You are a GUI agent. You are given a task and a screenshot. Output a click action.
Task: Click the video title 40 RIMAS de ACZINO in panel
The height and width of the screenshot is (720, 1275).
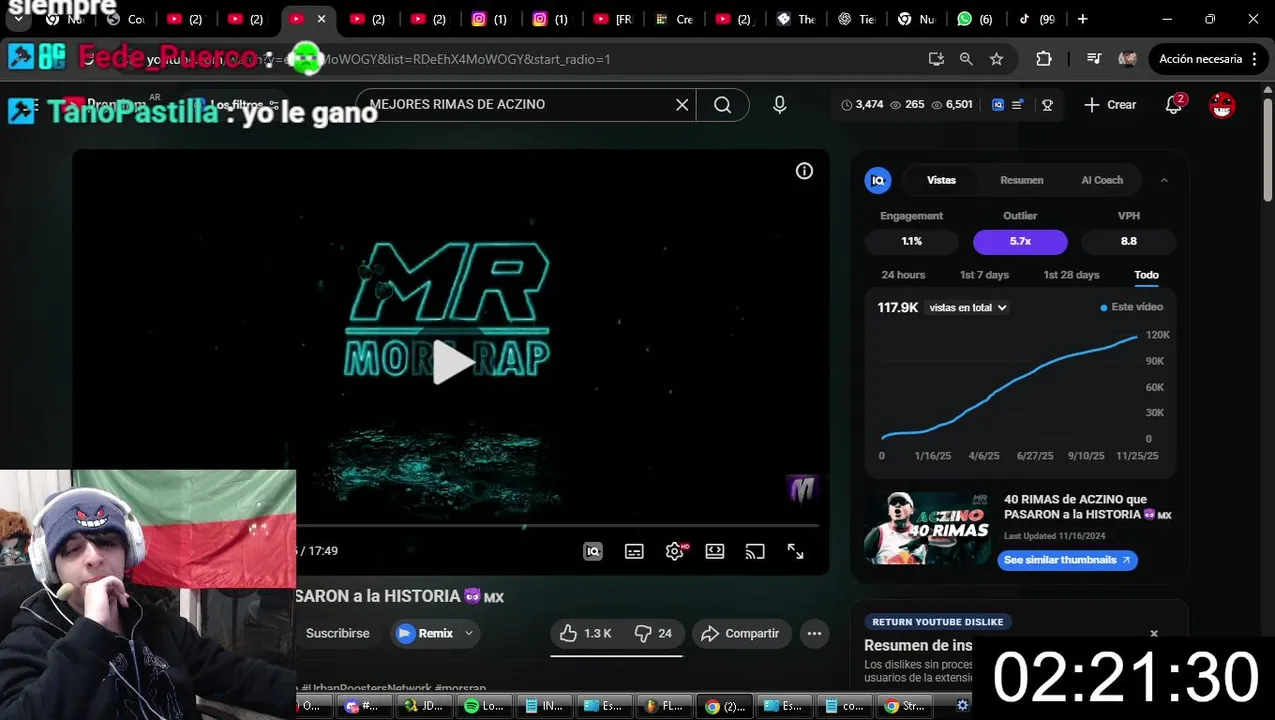(x=1087, y=507)
